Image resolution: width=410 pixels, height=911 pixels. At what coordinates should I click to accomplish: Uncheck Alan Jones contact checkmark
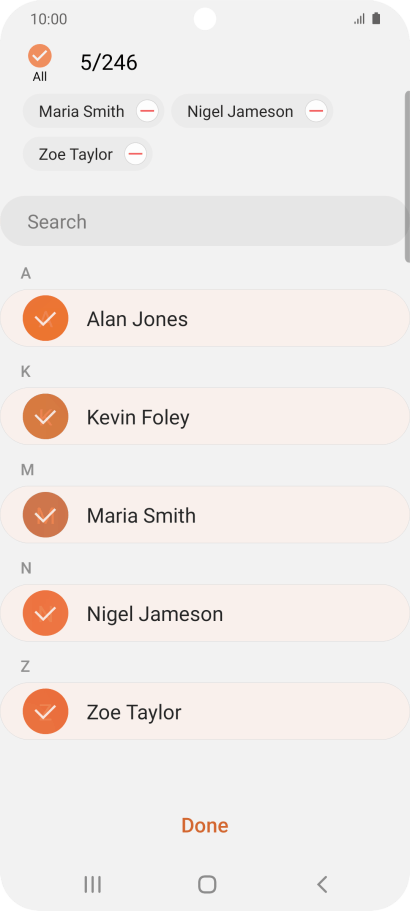click(45, 318)
